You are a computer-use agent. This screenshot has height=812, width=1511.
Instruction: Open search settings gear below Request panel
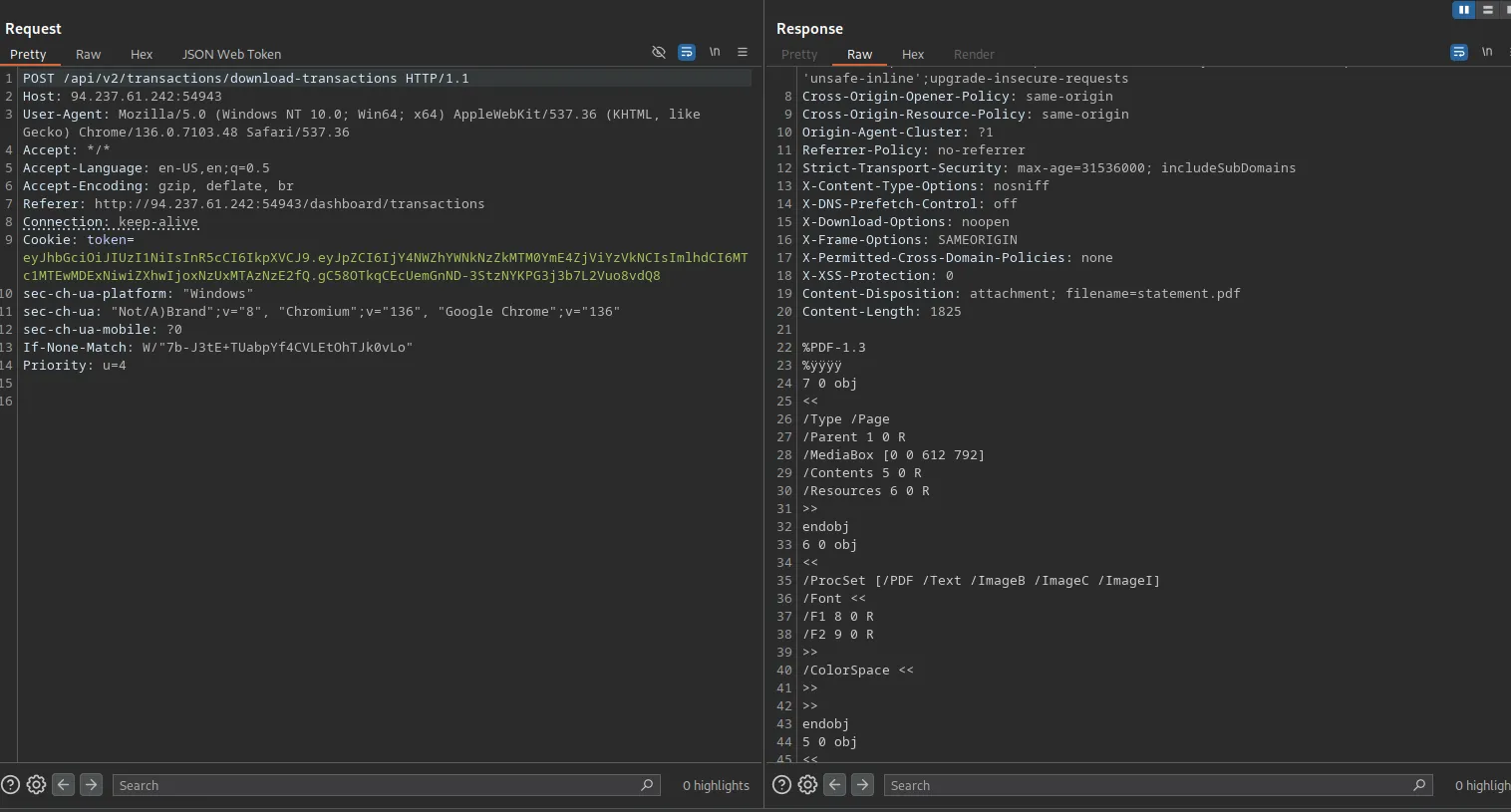[37, 785]
